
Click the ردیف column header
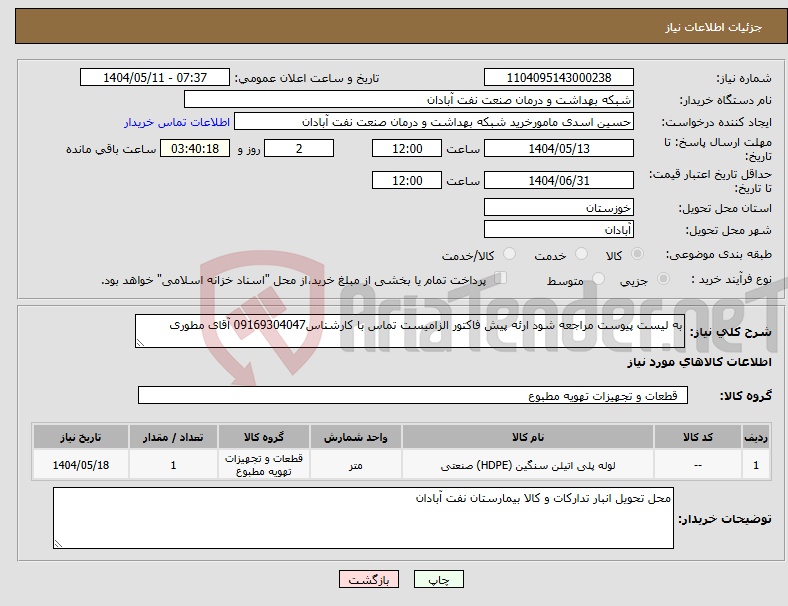[x=756, y=437]
